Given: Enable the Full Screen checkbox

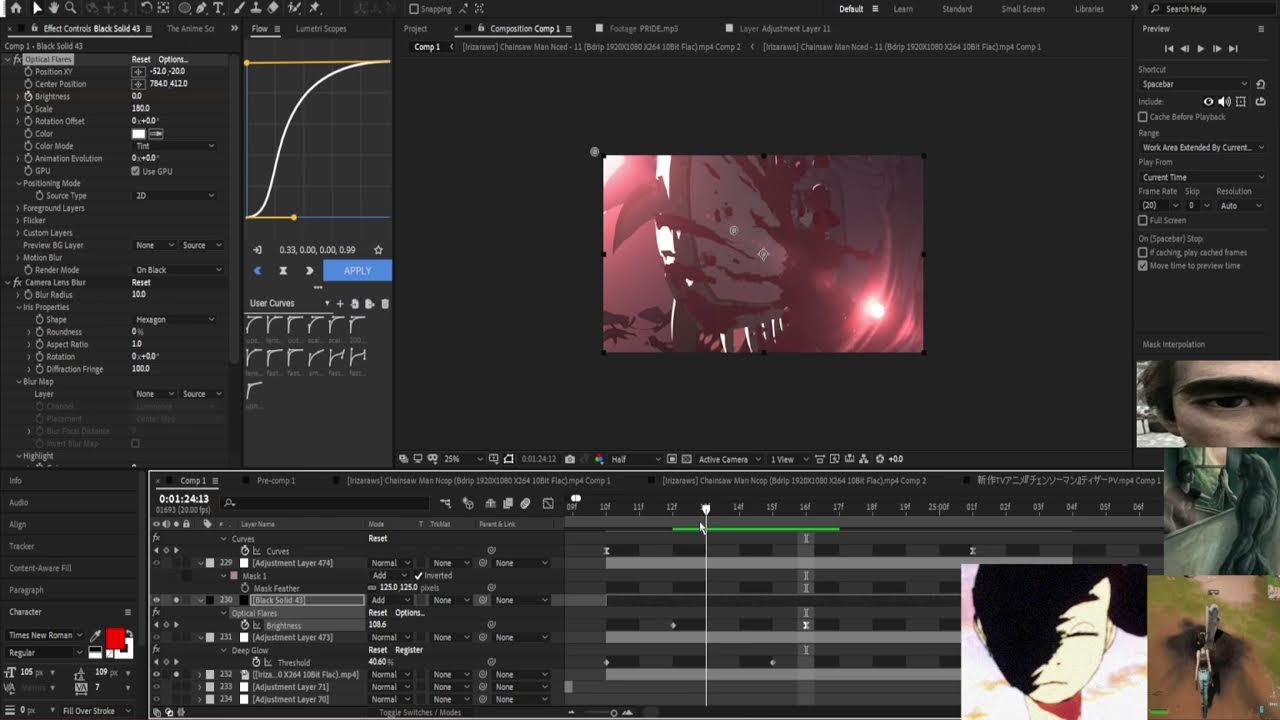Looking at the screenshot, I should point(1143,220).
